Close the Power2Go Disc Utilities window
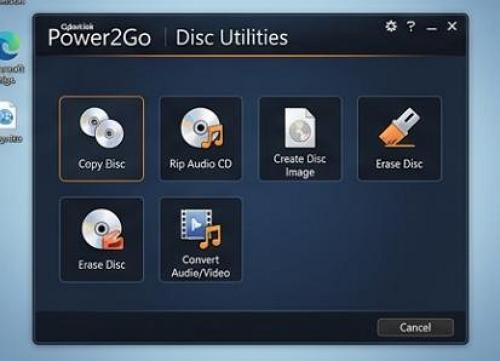Screen dimensions: 500x361 pos(452,26)
